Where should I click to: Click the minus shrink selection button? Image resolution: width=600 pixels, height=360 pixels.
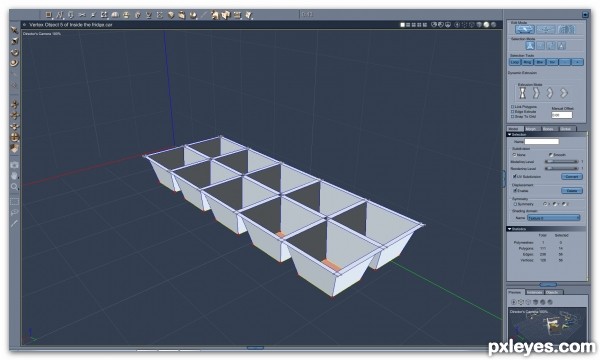tap(565, 62)
